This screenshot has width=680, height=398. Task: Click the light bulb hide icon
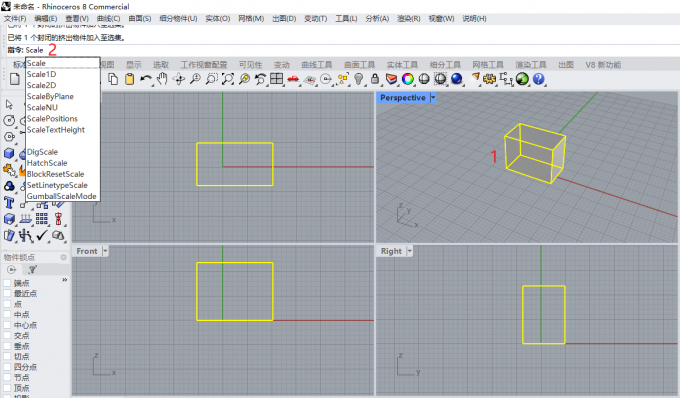coord(359,79)
